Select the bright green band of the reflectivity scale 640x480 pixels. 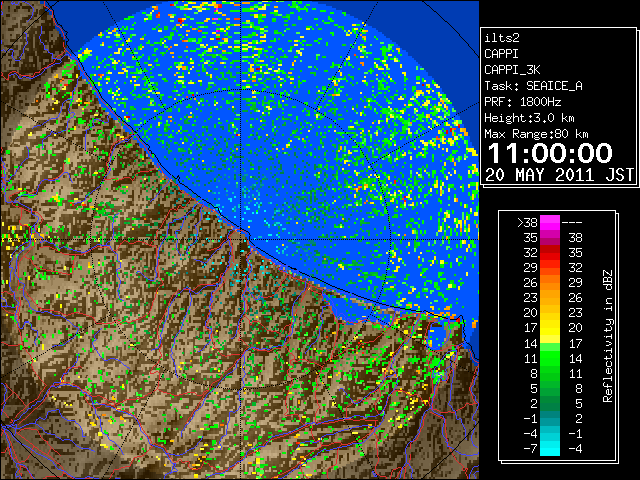tap(550, 358)
